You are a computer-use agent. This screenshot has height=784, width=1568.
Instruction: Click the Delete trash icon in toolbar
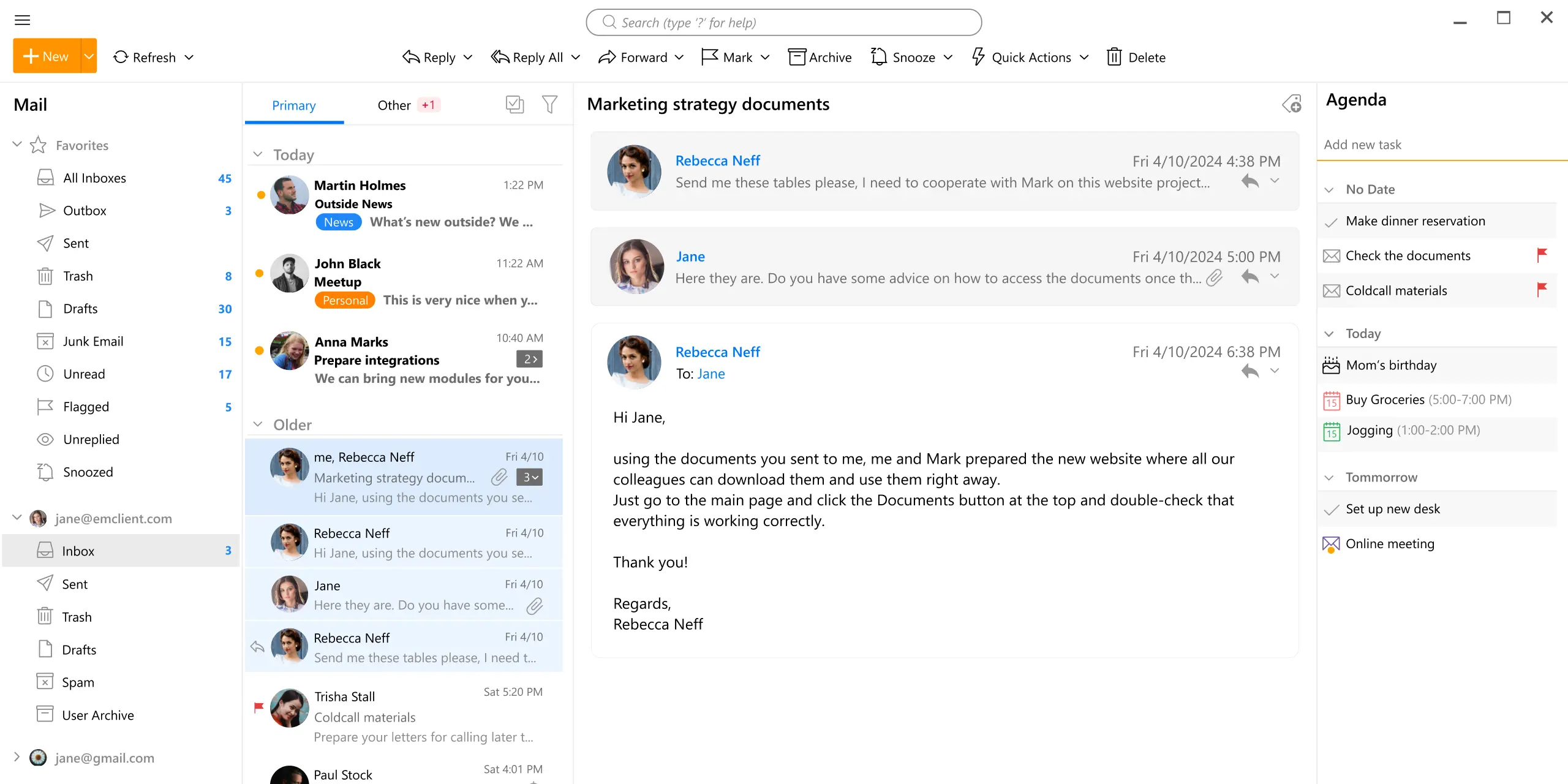pyautogui.click(x=1114, y=57)
